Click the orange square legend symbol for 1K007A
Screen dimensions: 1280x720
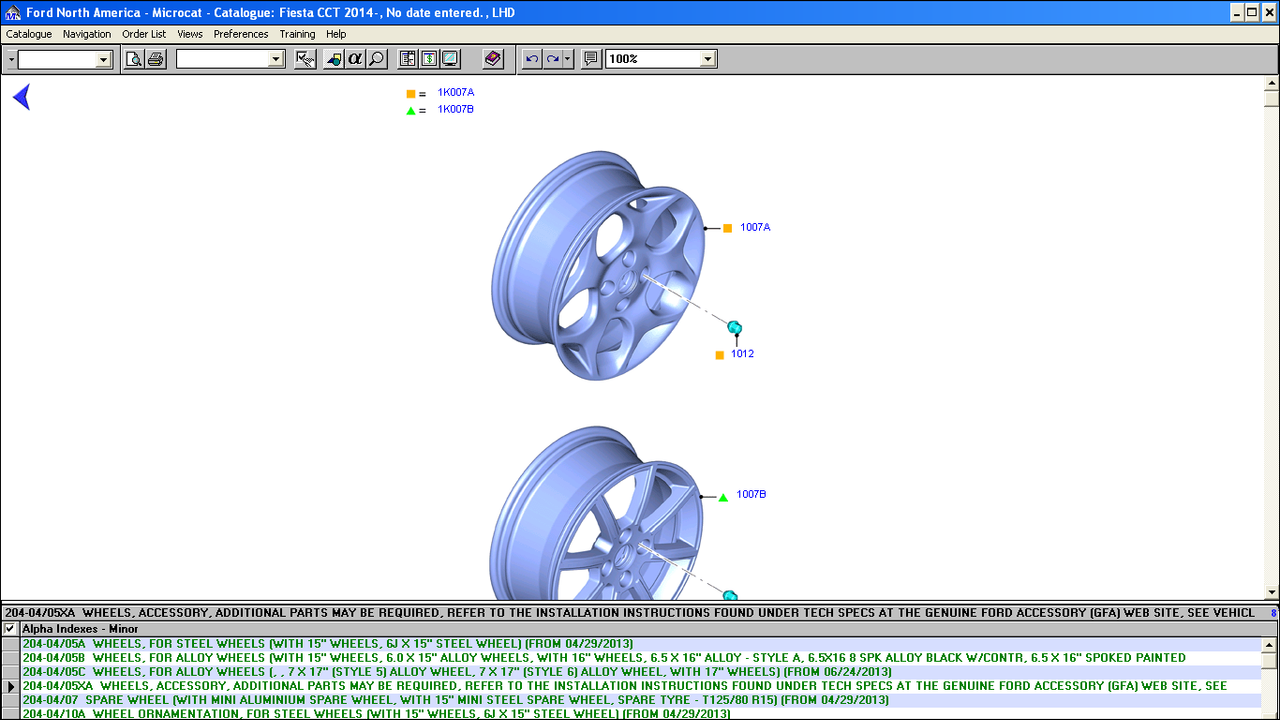point(410,93)
